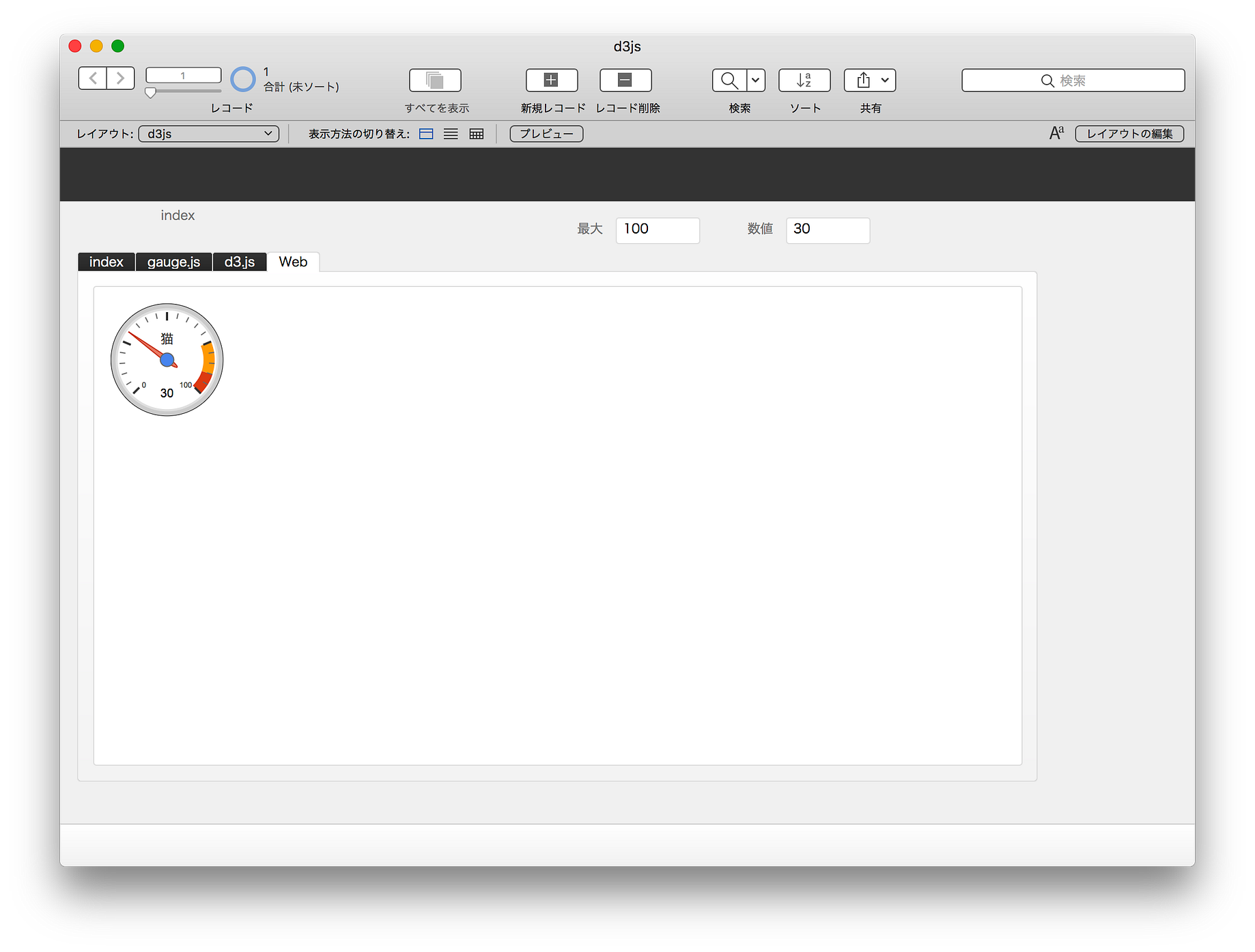1255x952 pixels.
Task: Open レイアウトの編集 (Edit Layout)
Action: 1129,133
